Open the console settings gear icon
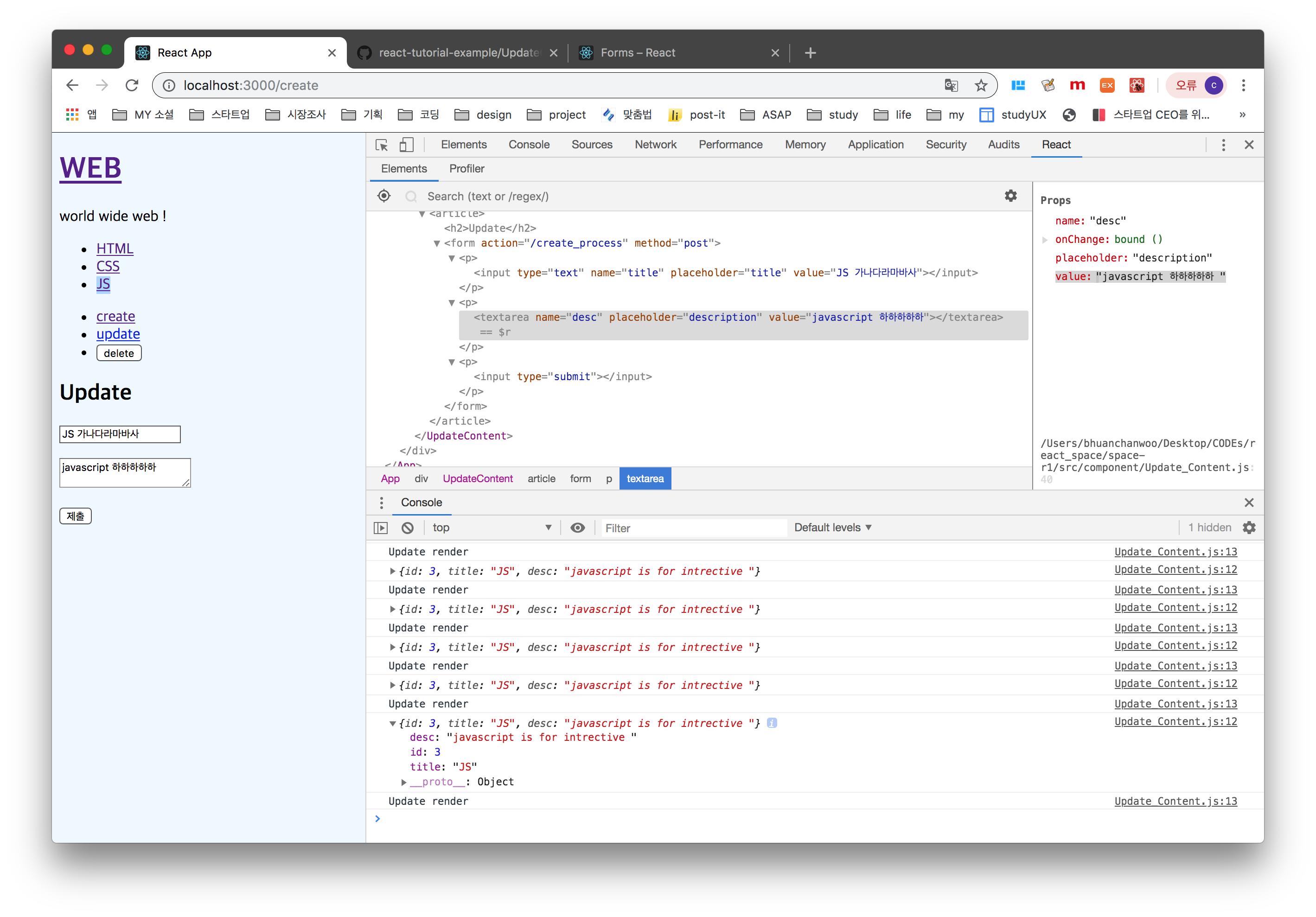1316x917 pixels. (x=1249, y=528)
